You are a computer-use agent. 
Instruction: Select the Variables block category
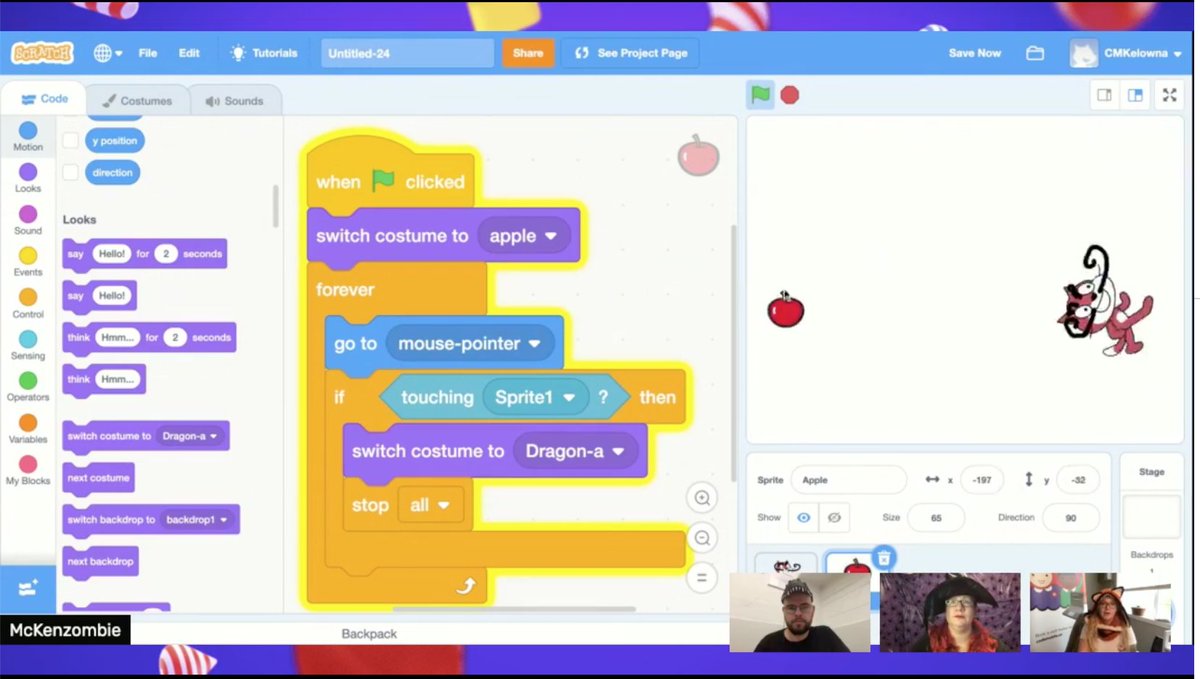pyautogui.click(x=28, y=430)
